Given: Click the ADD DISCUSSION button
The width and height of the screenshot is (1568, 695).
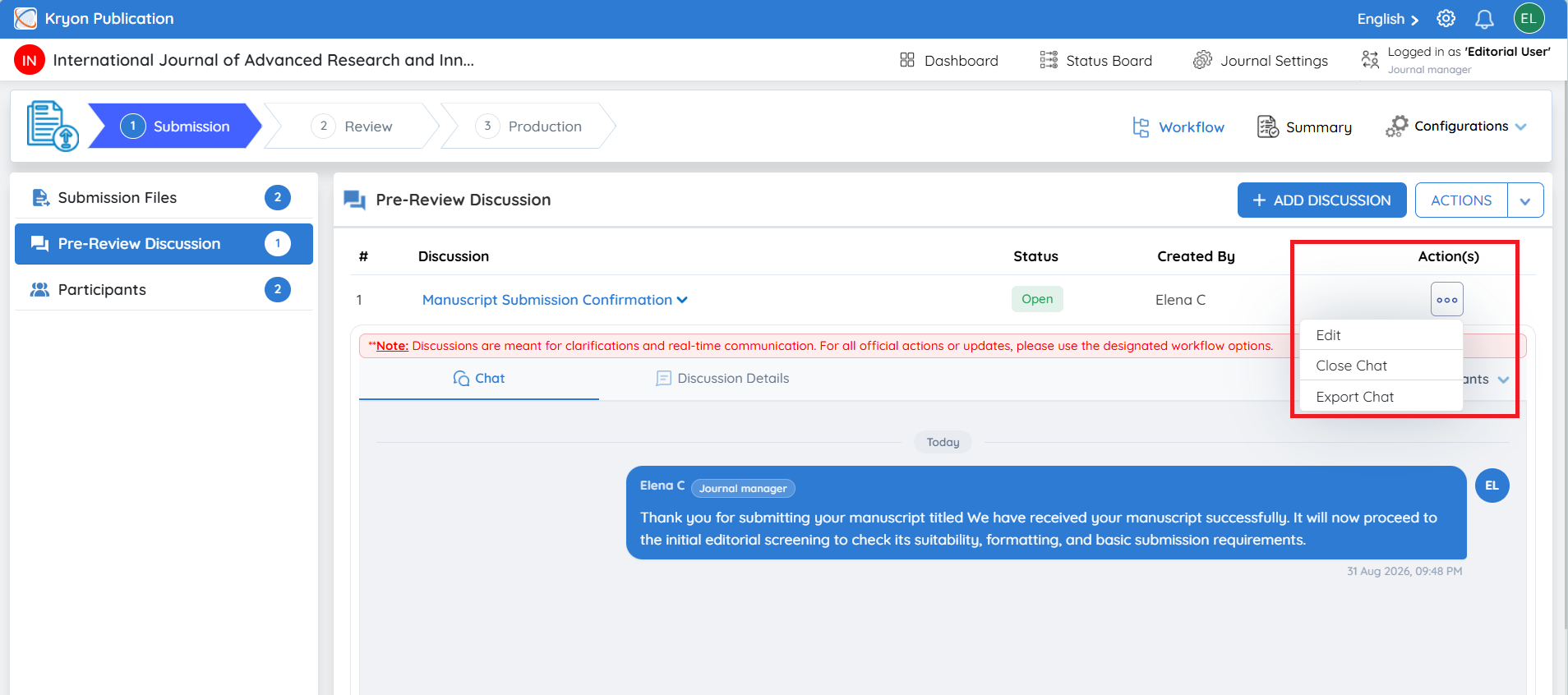Looking at the screenshot, I should 1321,200.
